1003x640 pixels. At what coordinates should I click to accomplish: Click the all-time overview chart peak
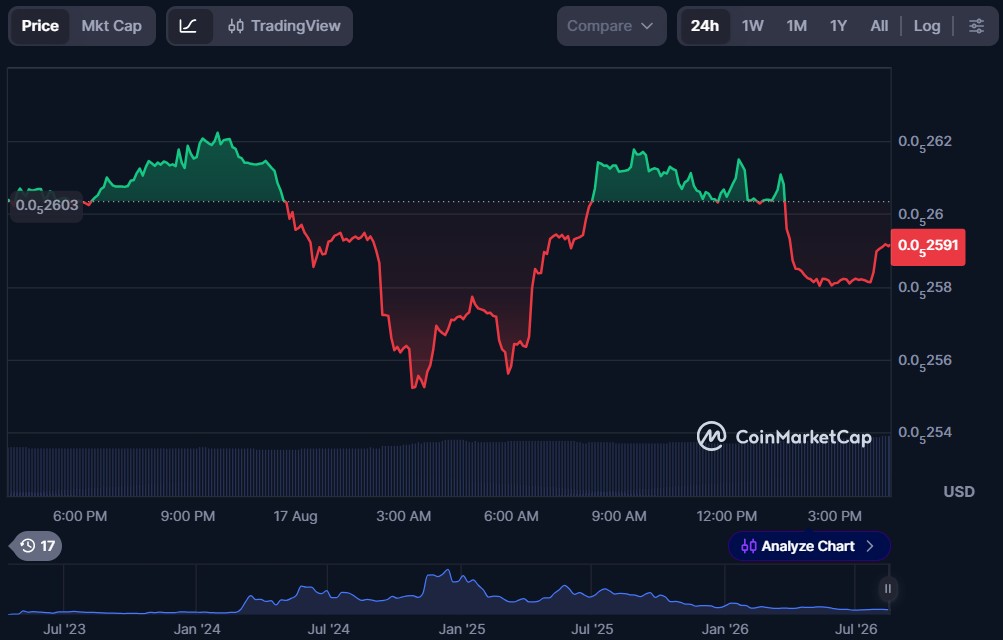[447, 572]
